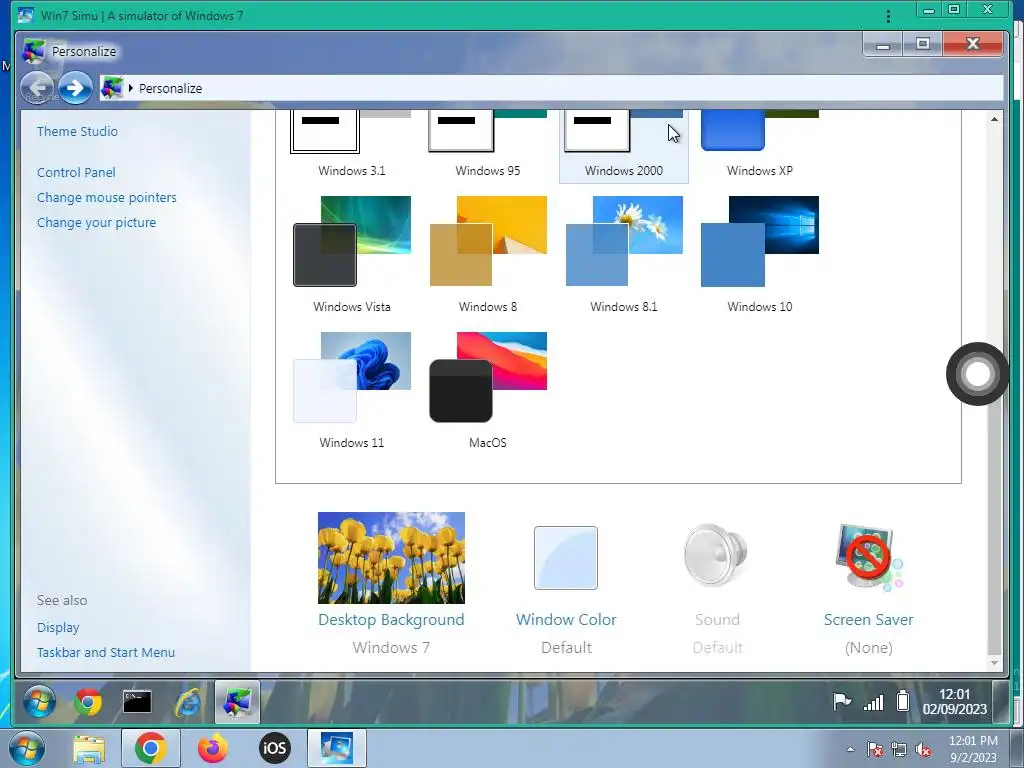Open Internet Explorer in simulator taskbar

(x=187, y=702)
